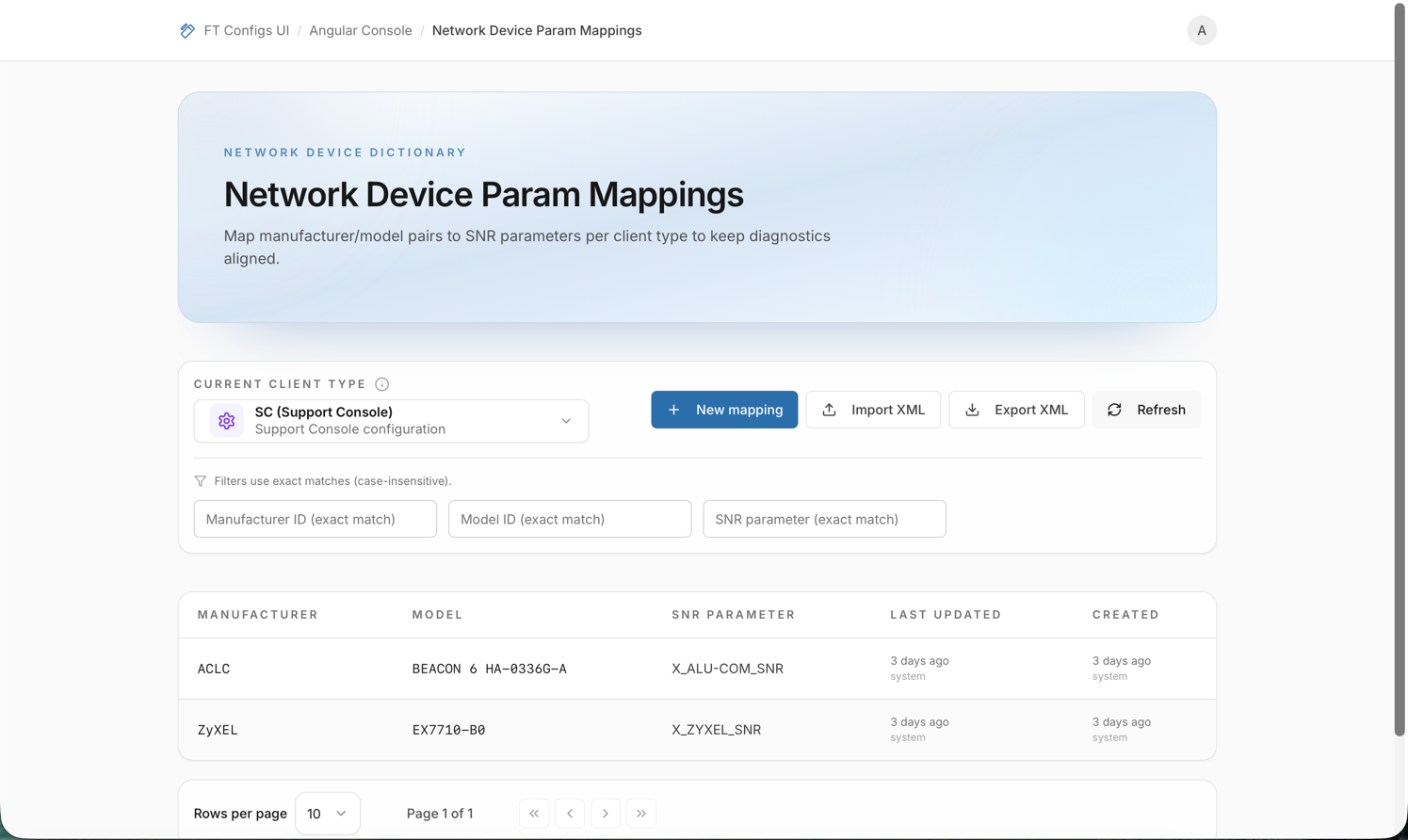Go to first page with double-left arrow
The height and width of the screenshot is (840, 1408).
[534, 814]
